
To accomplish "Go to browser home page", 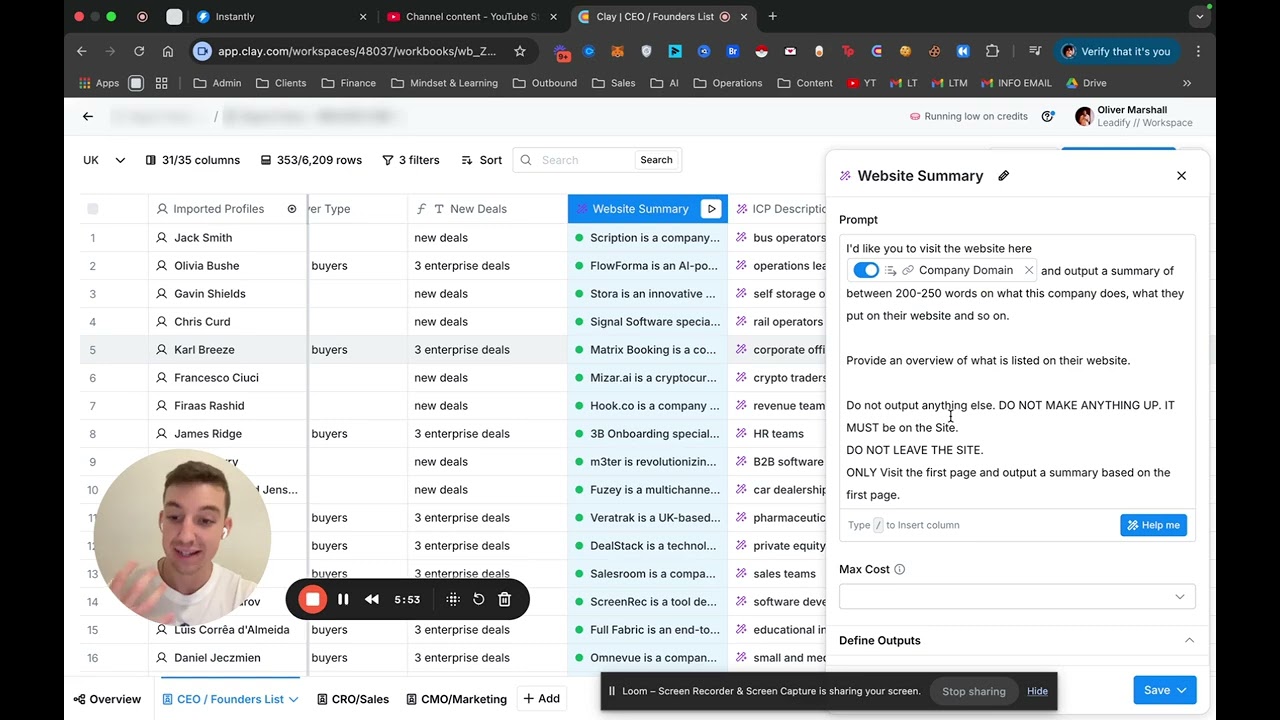I will click(168, 51).
